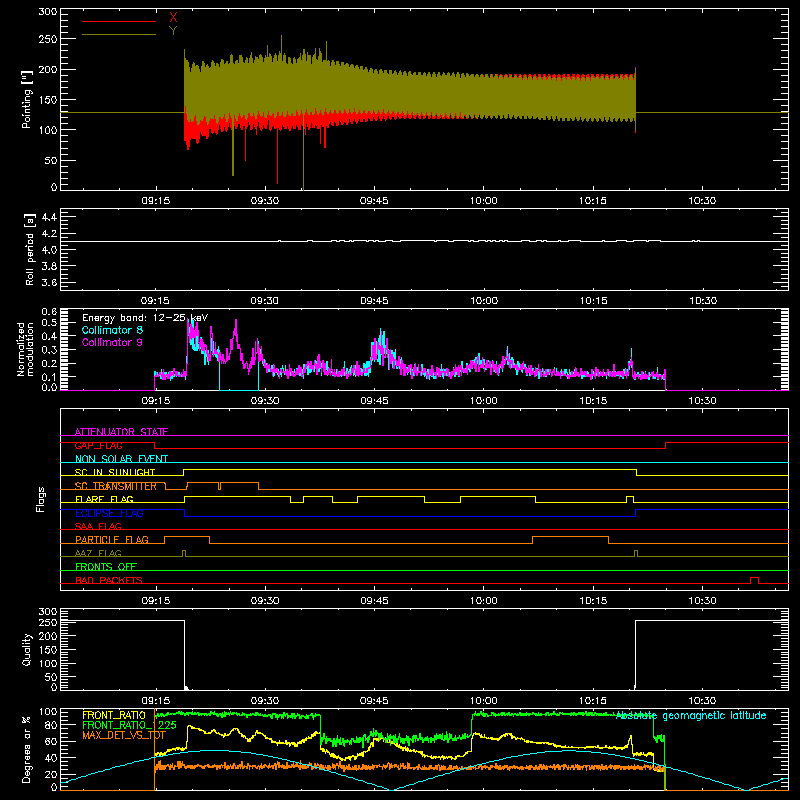Click the 09:45 tick under Pointing plot
Viewport: 800px width, 800px height.
tap(374, 201)
